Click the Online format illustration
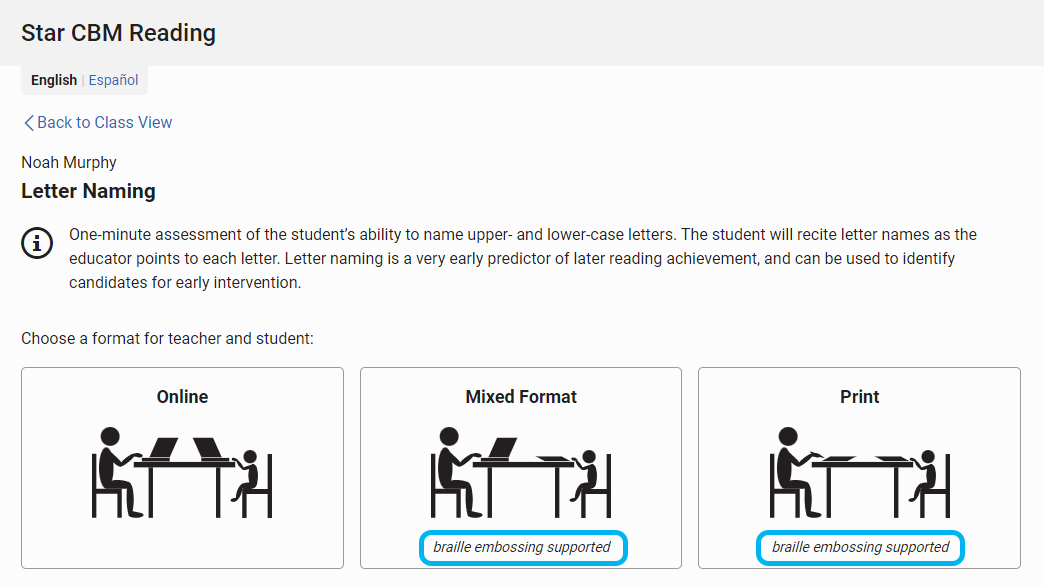 (x=182, y=473)
